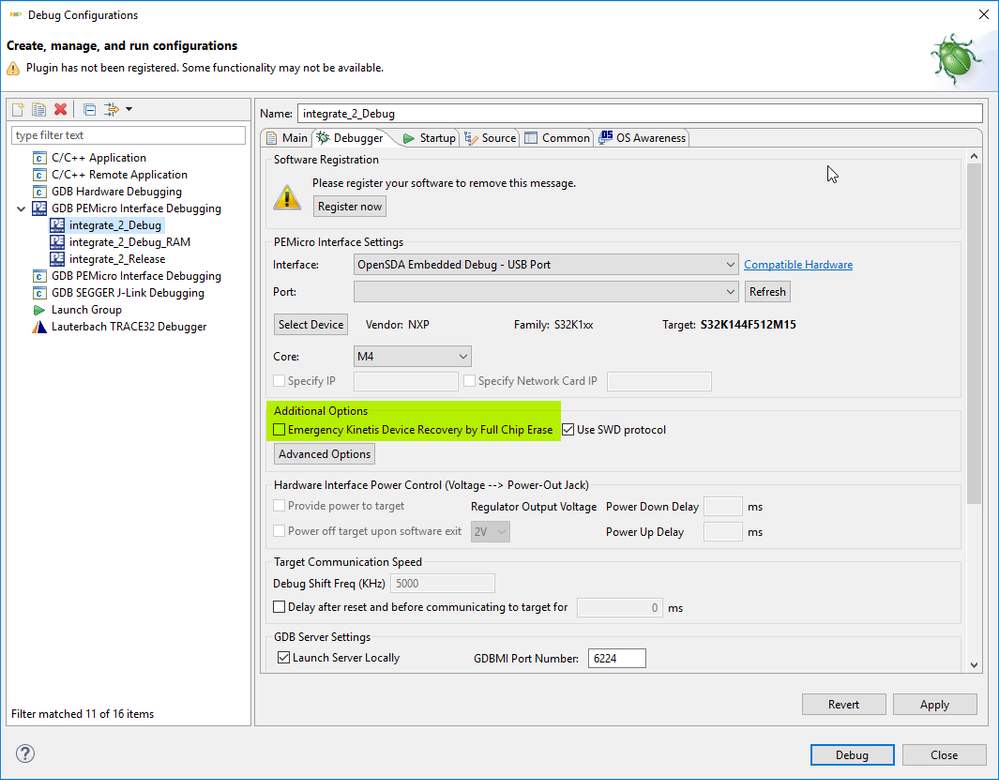Open the Core M4 dropdown
Screen dimensions: 999x780
412,356
